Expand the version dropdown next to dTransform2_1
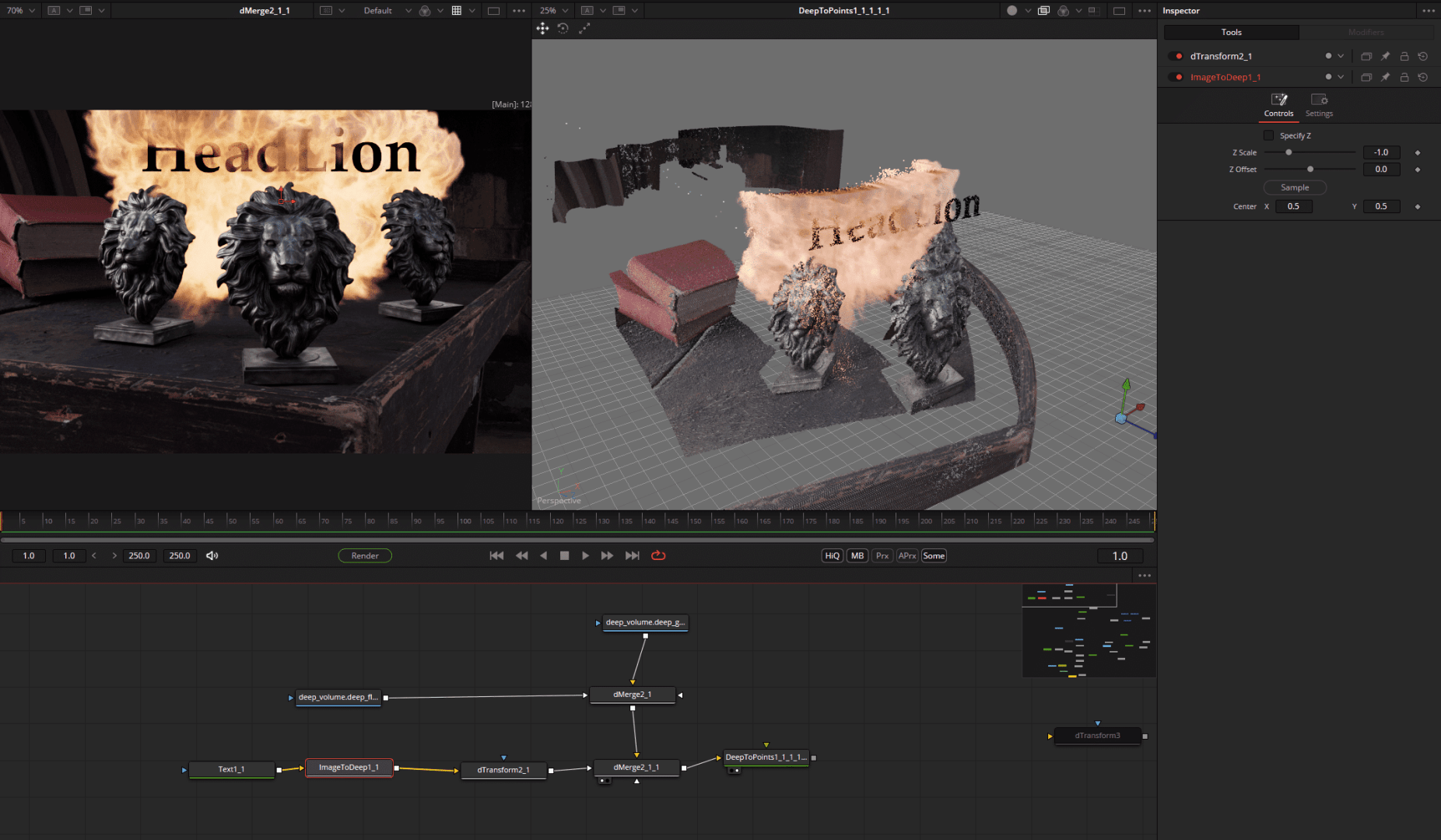1441x840 pixels. 1340,56
